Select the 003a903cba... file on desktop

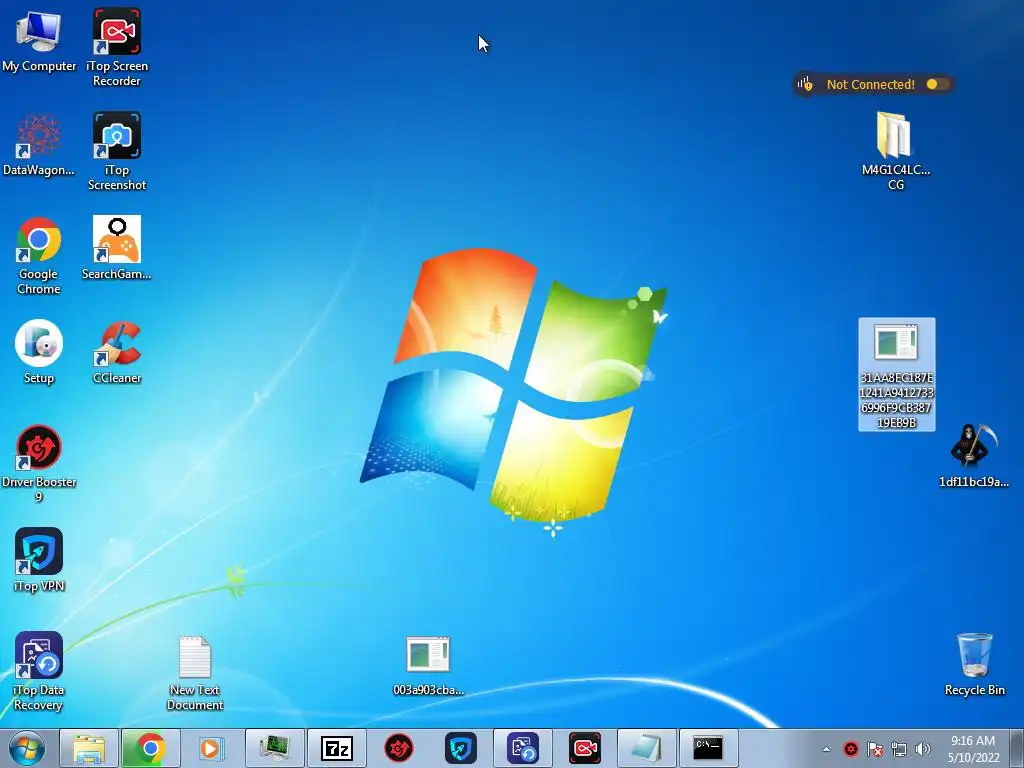point(428,665)
